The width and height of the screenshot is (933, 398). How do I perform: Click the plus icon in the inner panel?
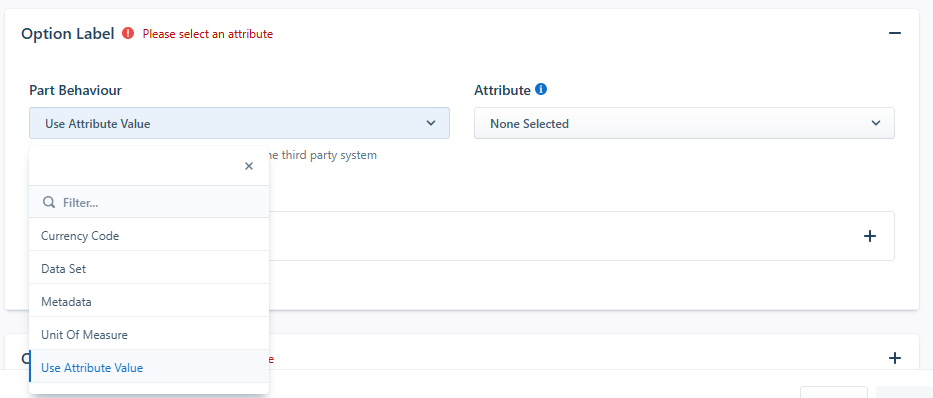869,236
